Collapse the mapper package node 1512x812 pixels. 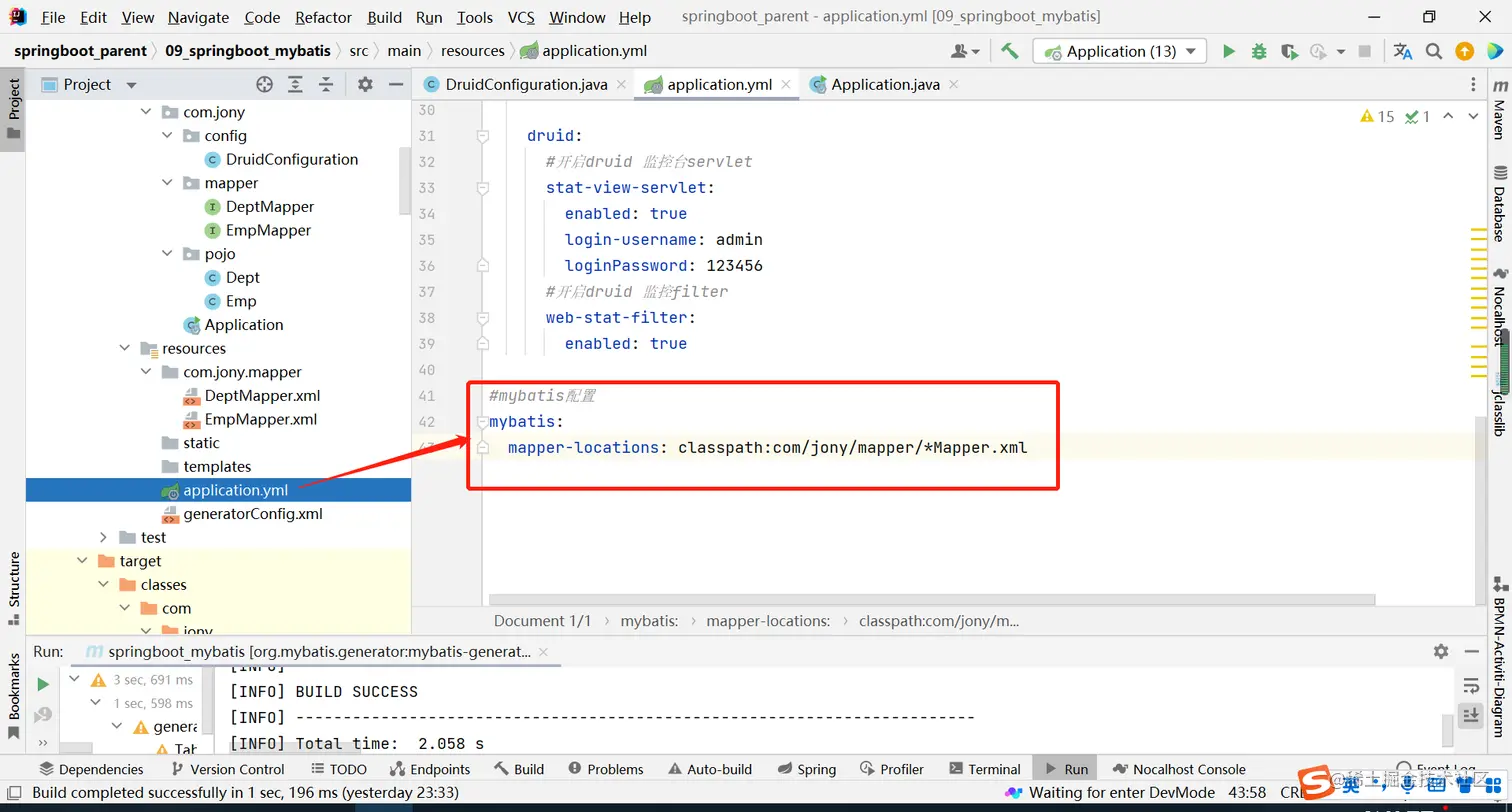tap(167, 183)
